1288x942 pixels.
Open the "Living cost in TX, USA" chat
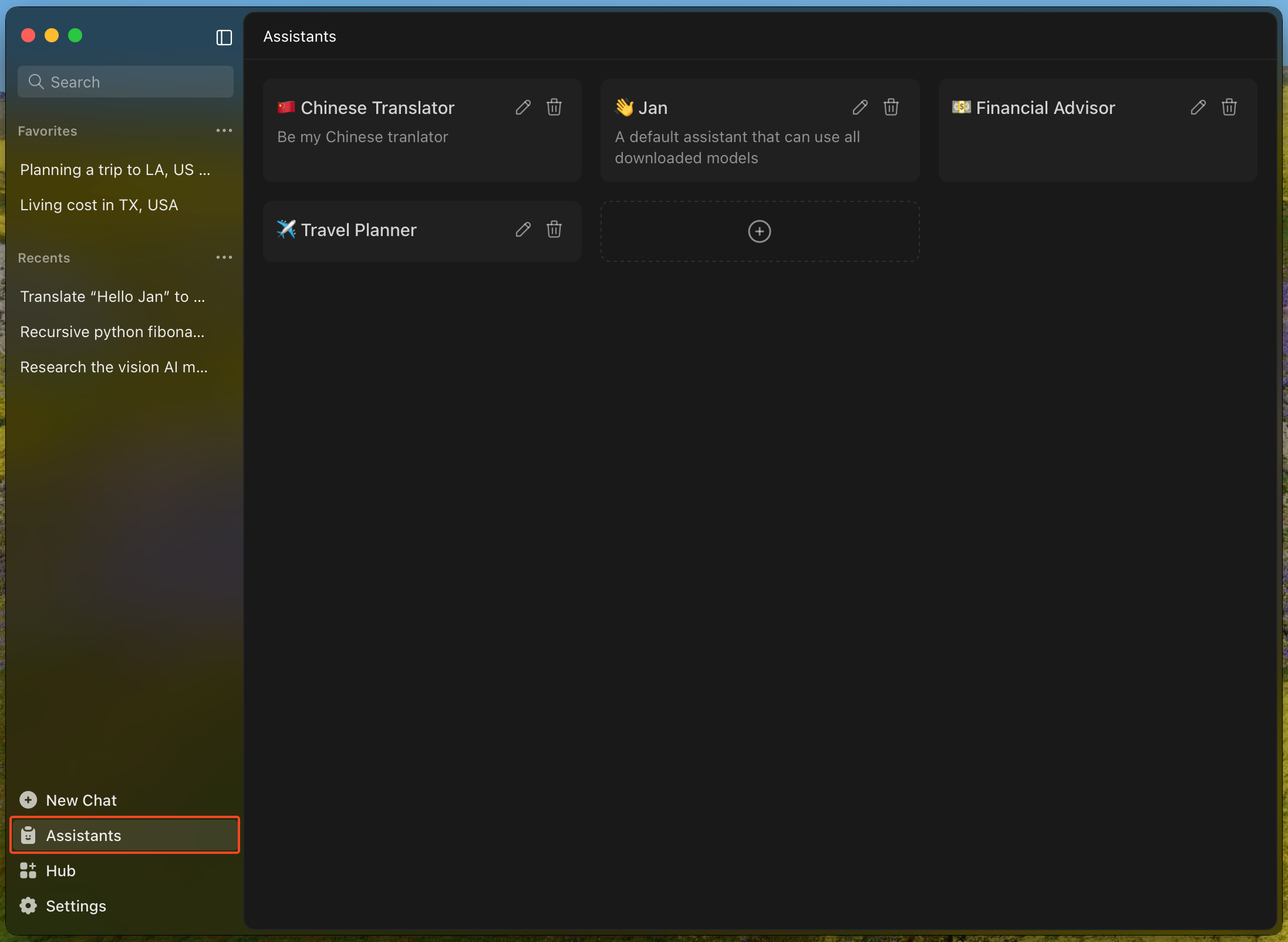pos(99,204)
